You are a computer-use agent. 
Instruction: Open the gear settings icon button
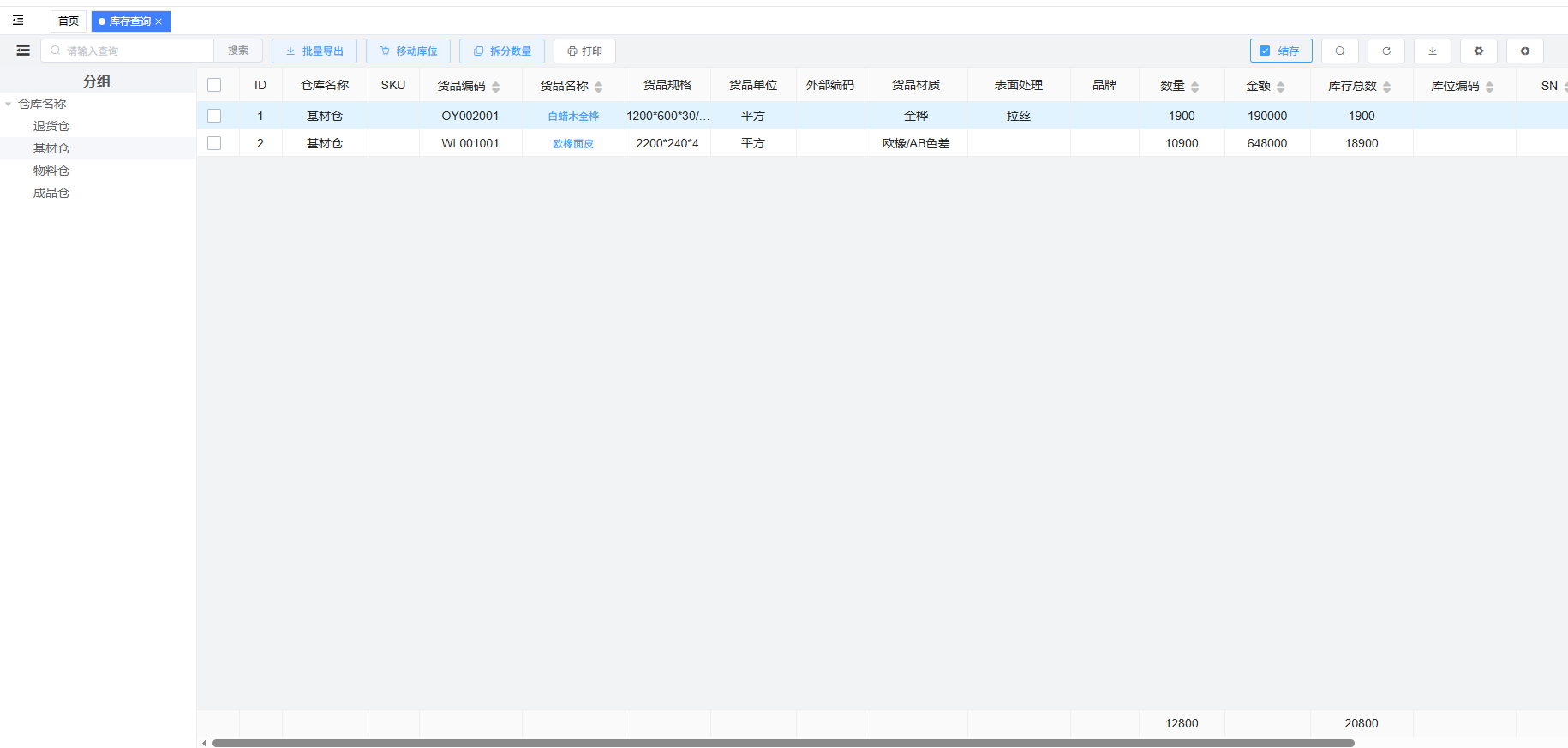click(1478, 51)
